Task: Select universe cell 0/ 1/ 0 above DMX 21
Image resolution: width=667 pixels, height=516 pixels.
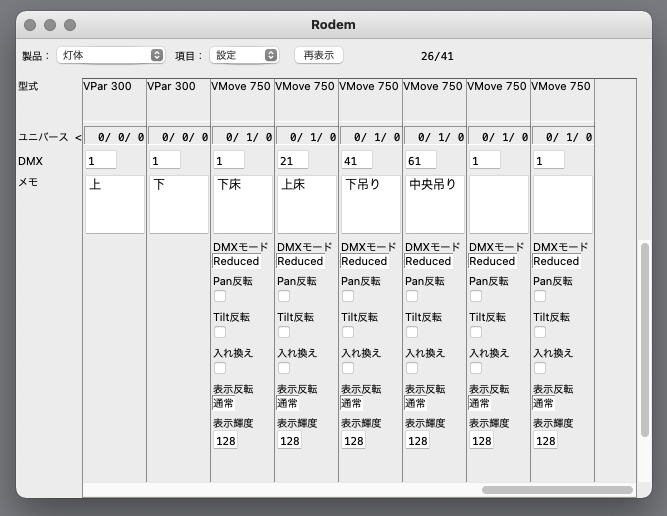Action: click(307, 137)
